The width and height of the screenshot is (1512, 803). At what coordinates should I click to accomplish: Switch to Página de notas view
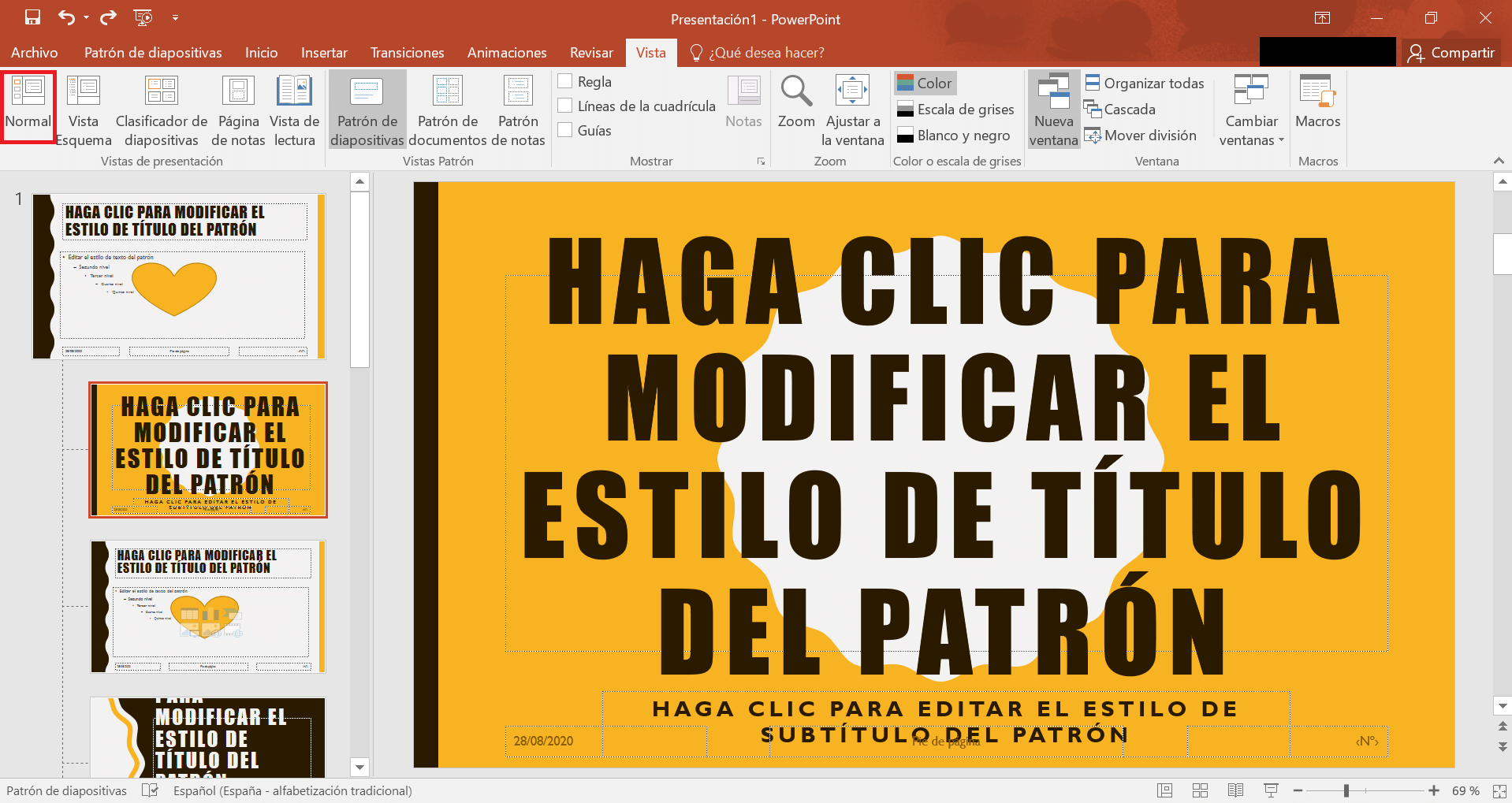tap(238, 110)
